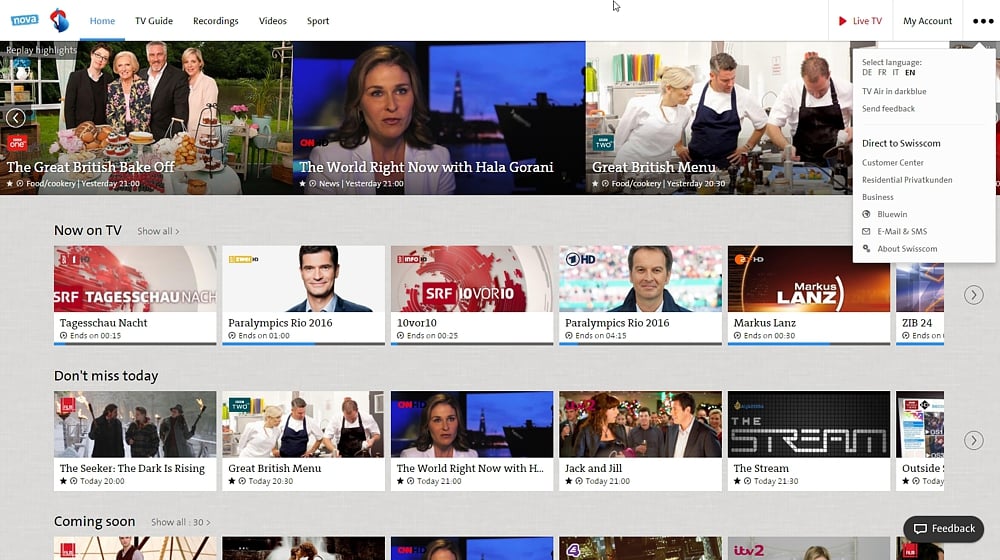Open Customer Center link

[892, 163]
